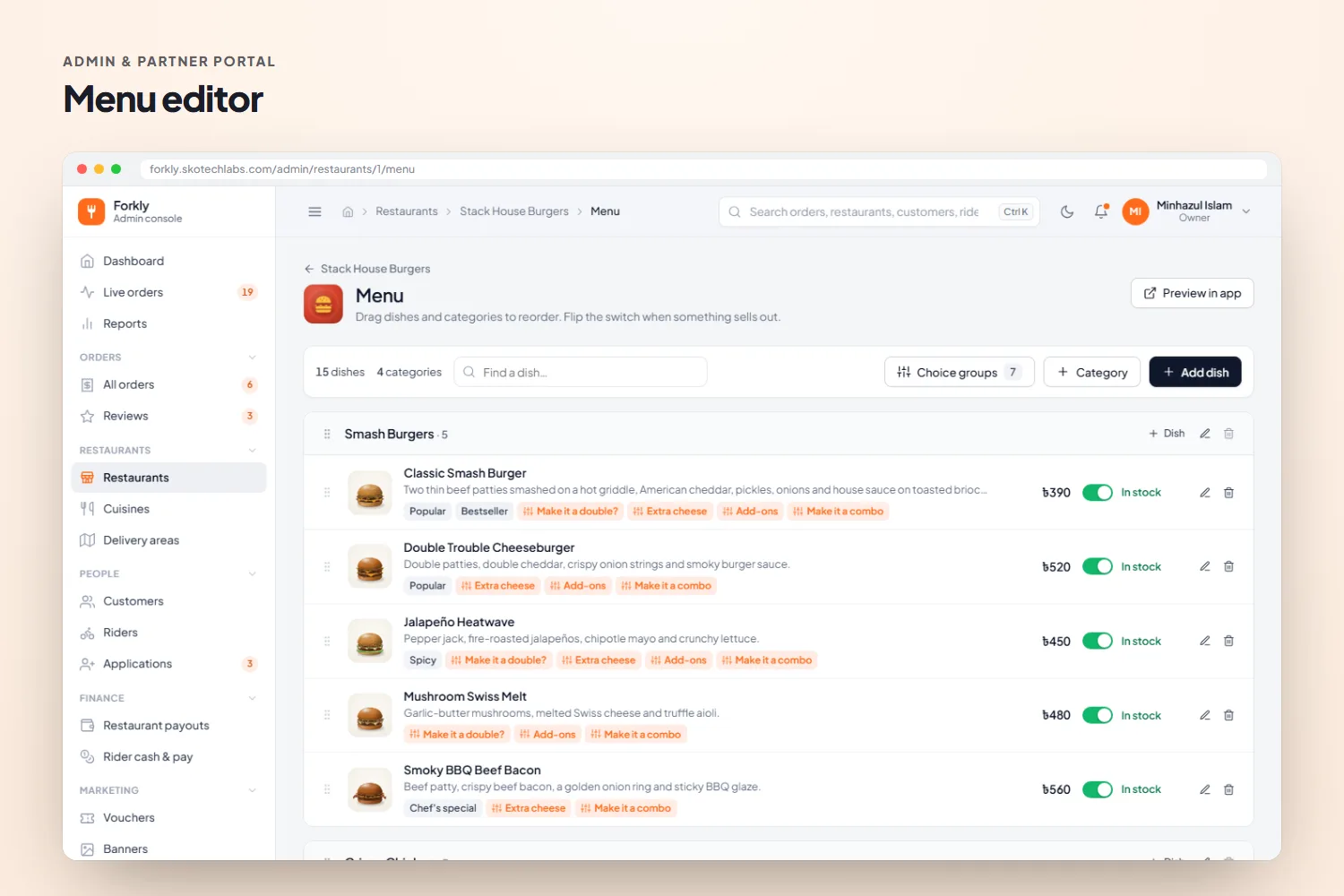Edit the Jalapeño Heatwave dish

coord(1205,641)
